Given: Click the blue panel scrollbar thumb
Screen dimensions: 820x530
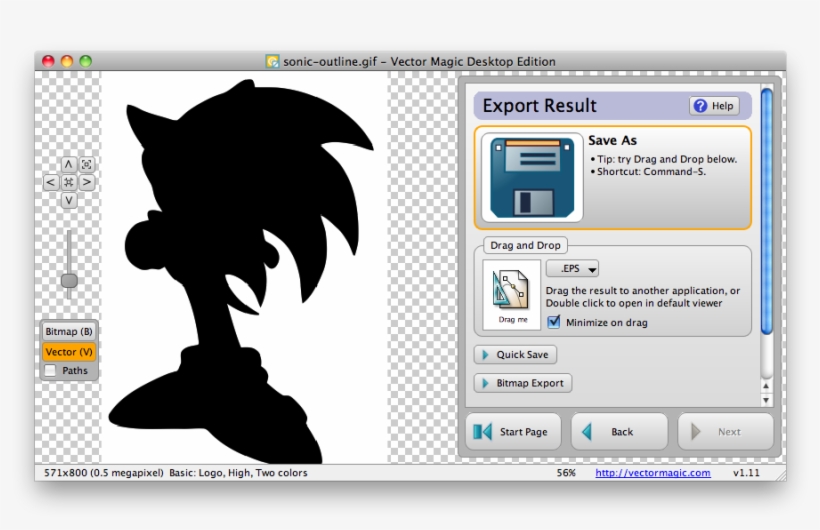Looking at the screenshot, I should tap(767, 211).
